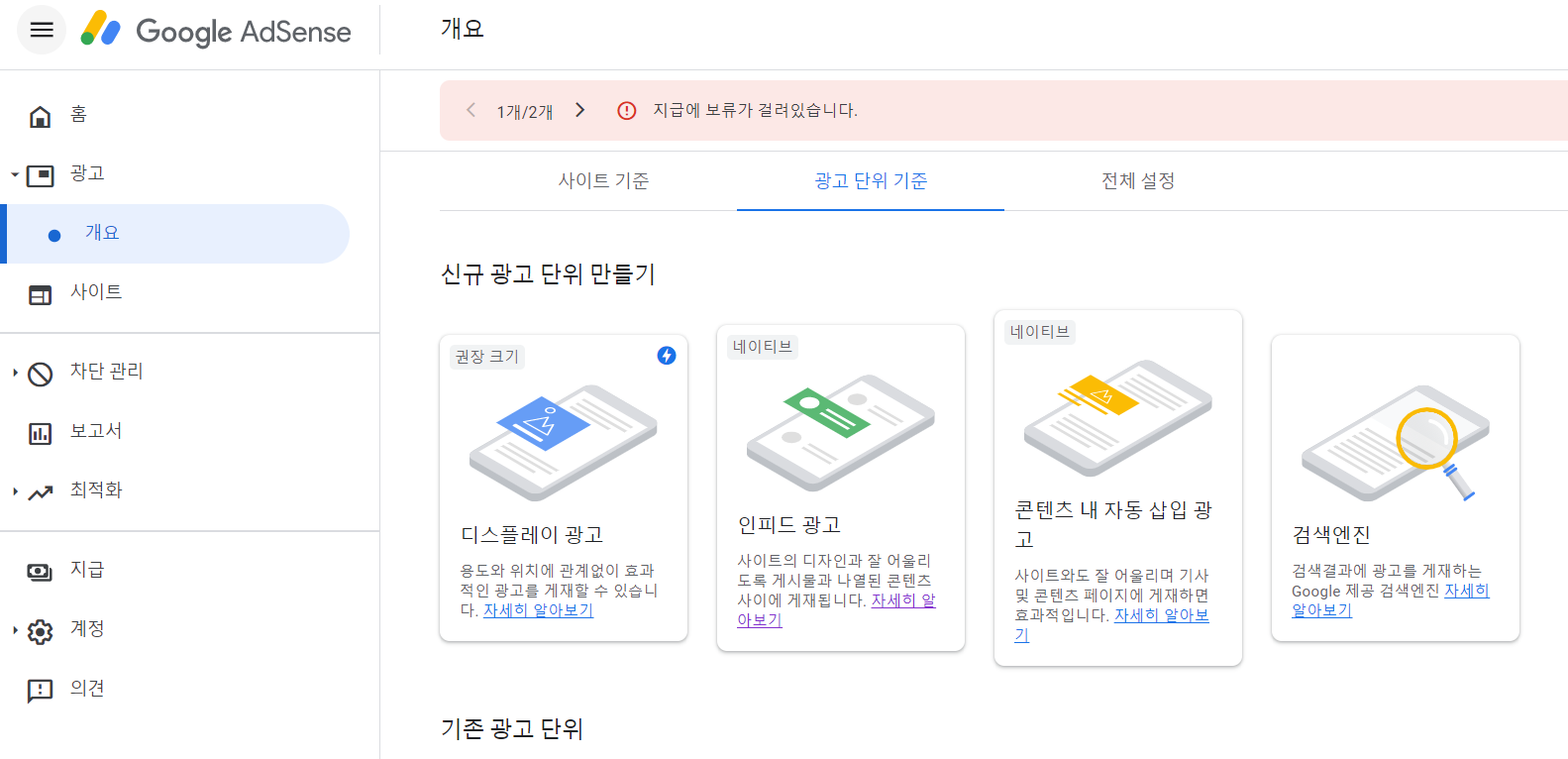Image resolution: width=1568 pixels, height=759 pixels.
Task: Click 자세히 알아보기 link on 콘텐츠 내 자동 삽입 card
Action: click(1161, 615)
